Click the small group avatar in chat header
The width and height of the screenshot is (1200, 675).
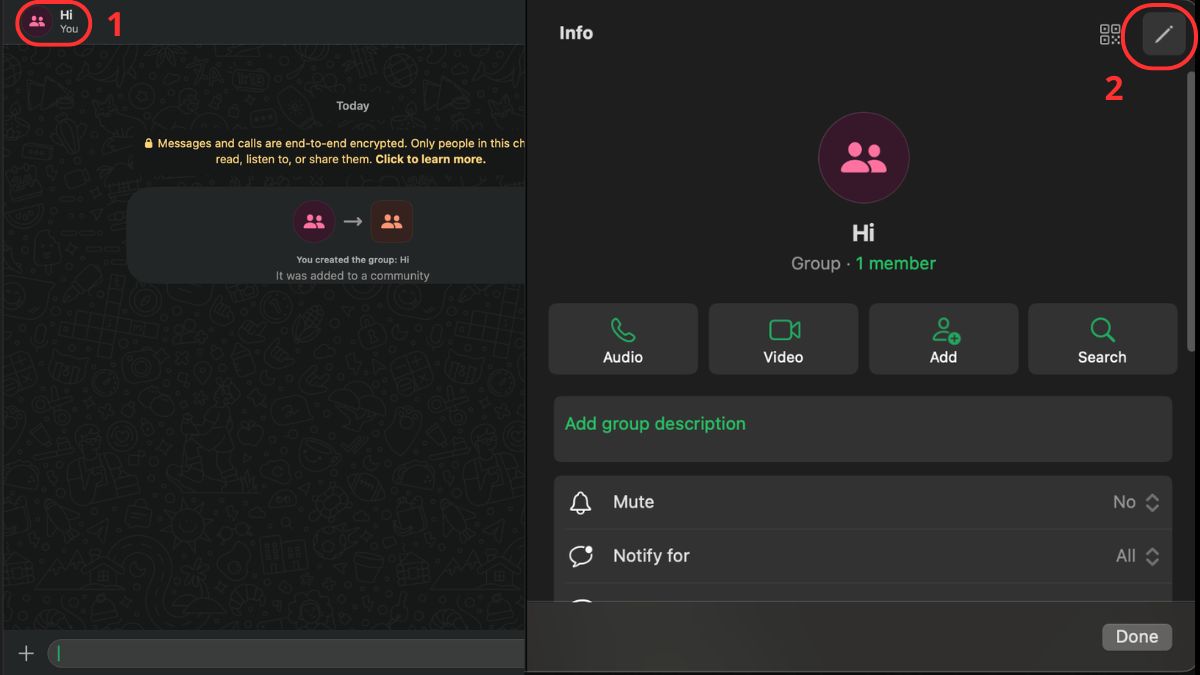(x=37, y=21)
